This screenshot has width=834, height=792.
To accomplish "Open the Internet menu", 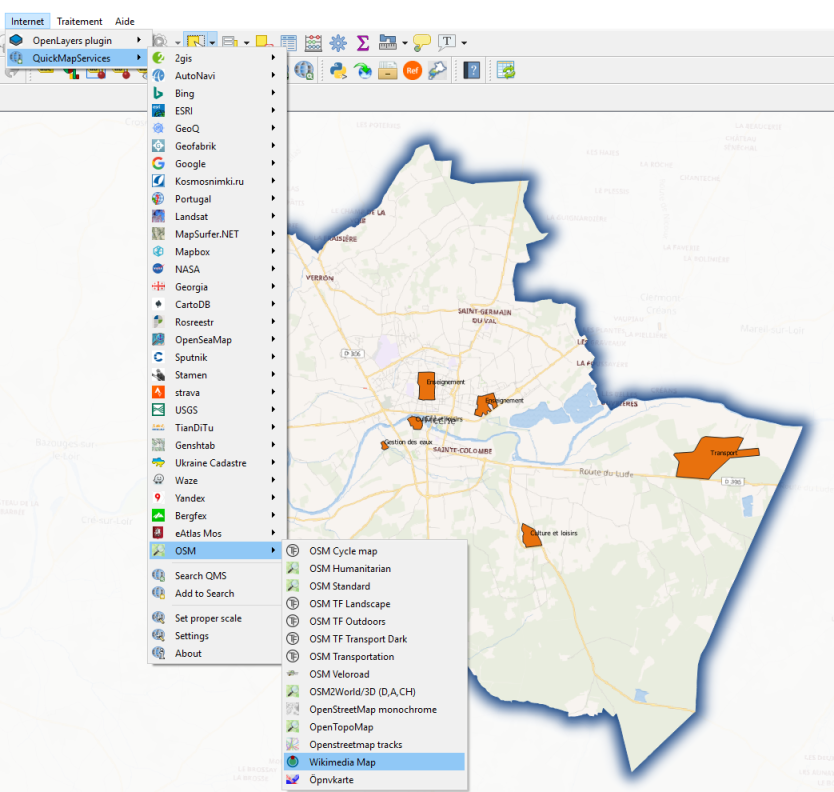I will tap(28, 21).
